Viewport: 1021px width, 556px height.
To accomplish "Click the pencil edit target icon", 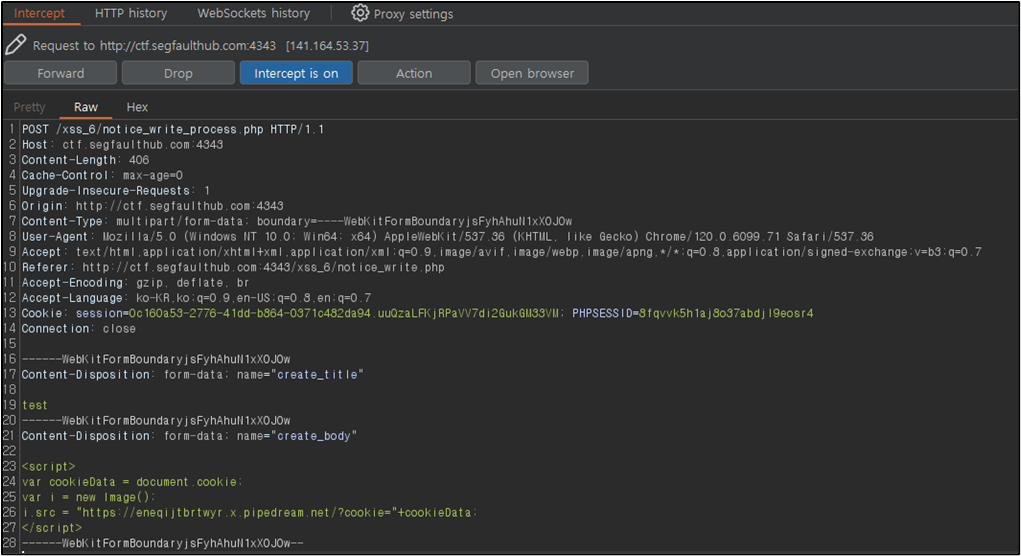I will (16, 45).
